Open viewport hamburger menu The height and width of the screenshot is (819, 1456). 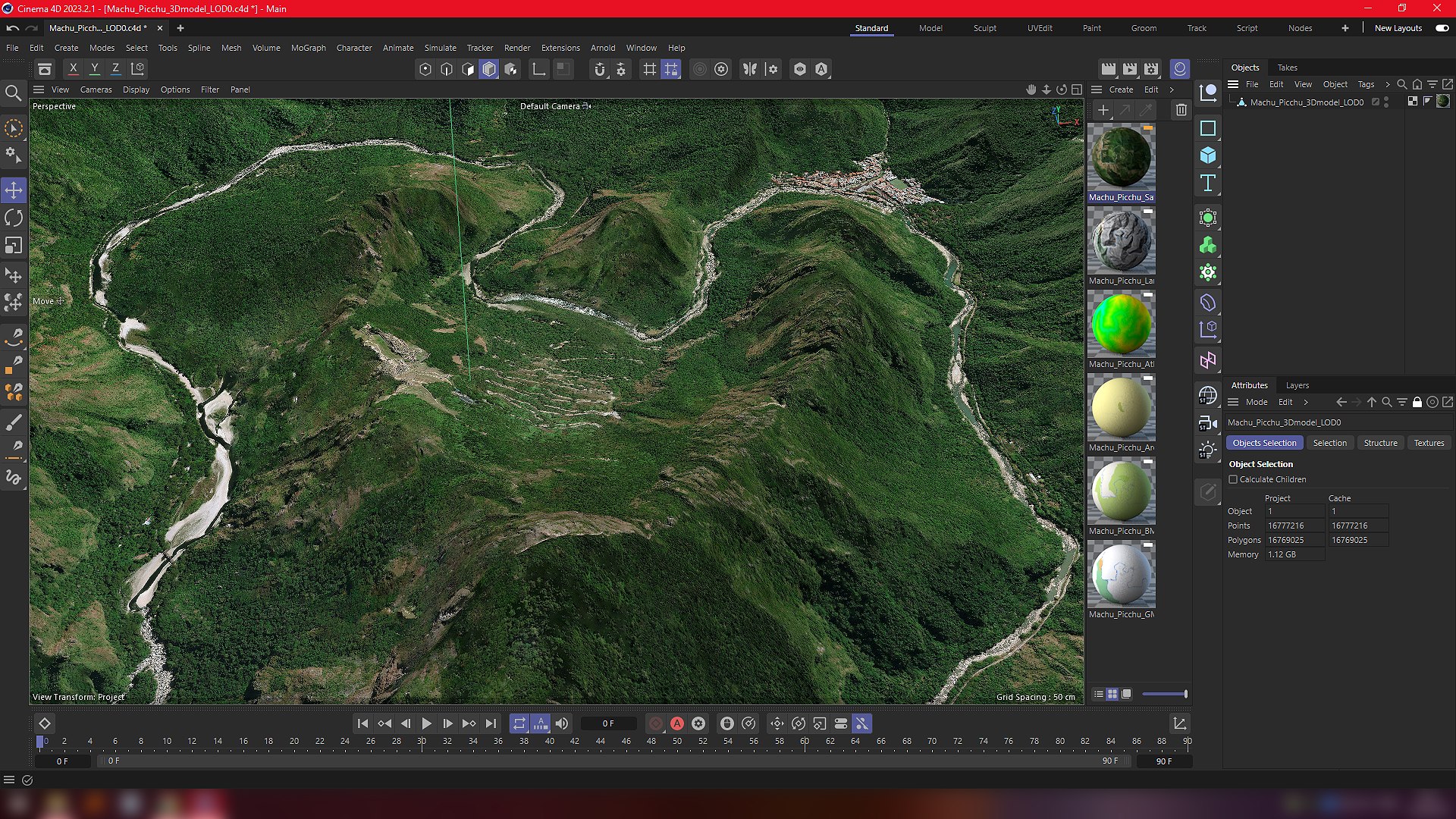39,89
